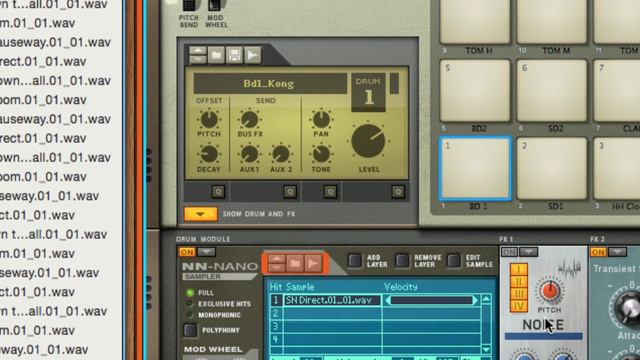Select drum pad 5 BD2
Screen dimensions: 640x360
click(475, 91)
